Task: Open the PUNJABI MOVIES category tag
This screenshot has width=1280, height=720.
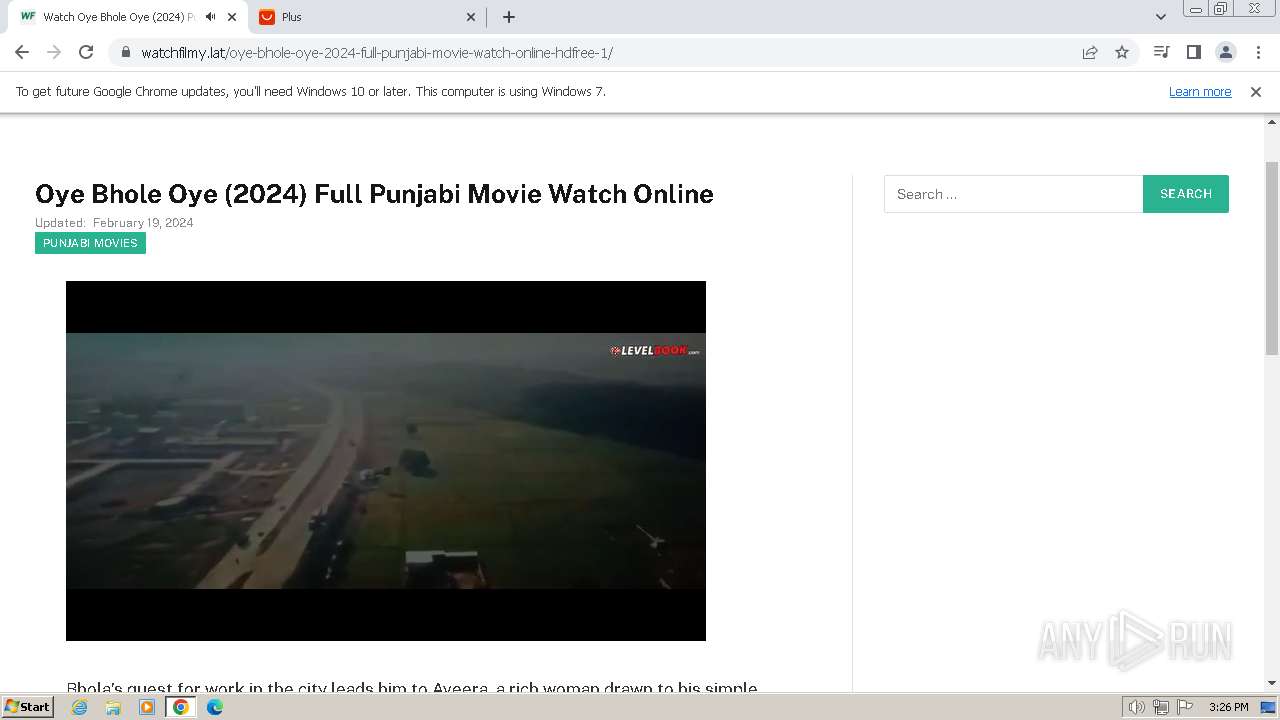Action: click(x=90, y=243)
